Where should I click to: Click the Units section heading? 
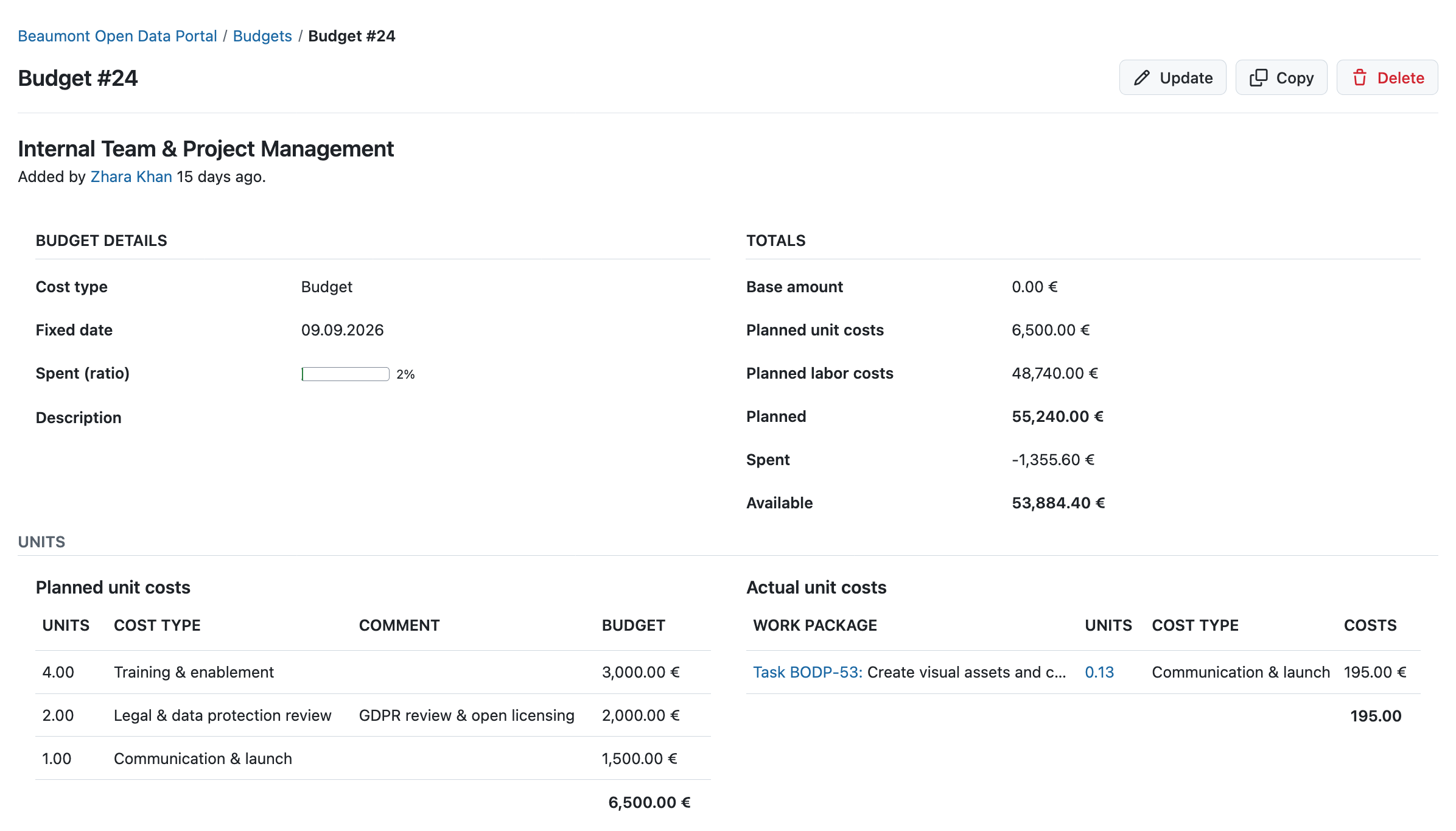click(x=41, y=542)
